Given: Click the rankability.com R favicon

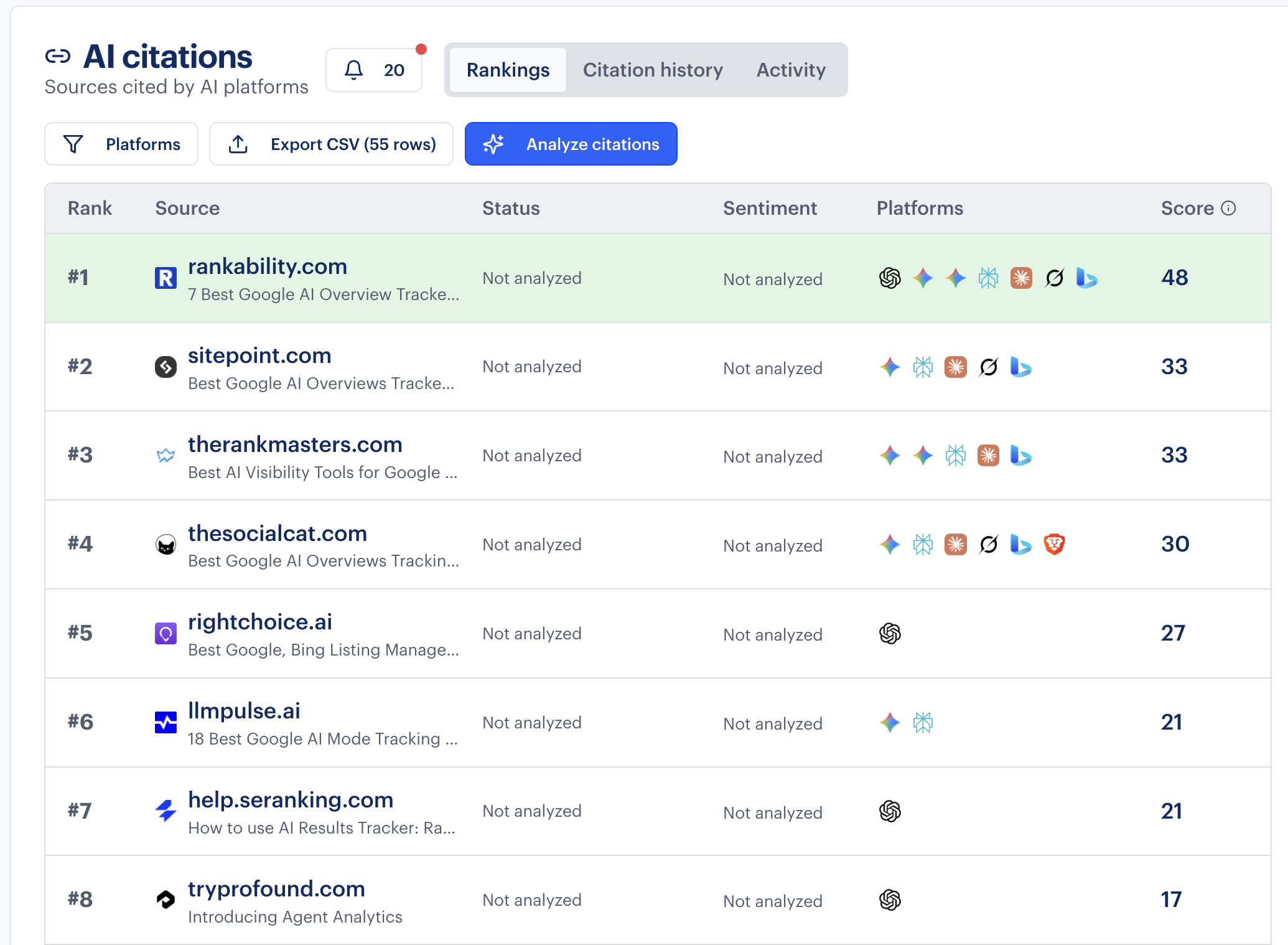Looking at the screenshot, I should coord(166,278).
